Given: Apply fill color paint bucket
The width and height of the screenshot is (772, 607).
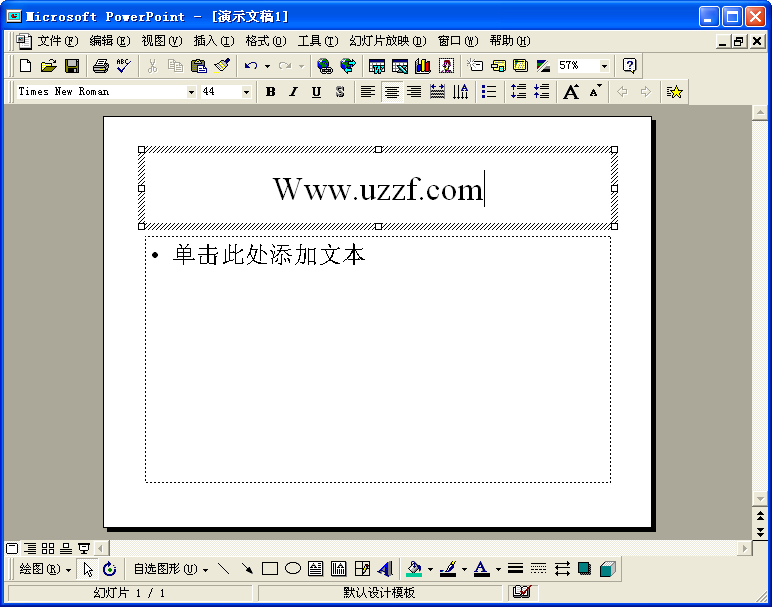Looking at the screenshot, I should tap(414, 569).
